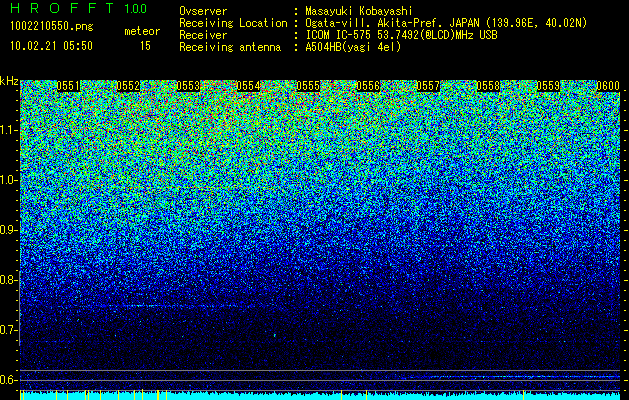Click the meteor count value 15
The image size is (629, 400).
[x=145, y=46]
